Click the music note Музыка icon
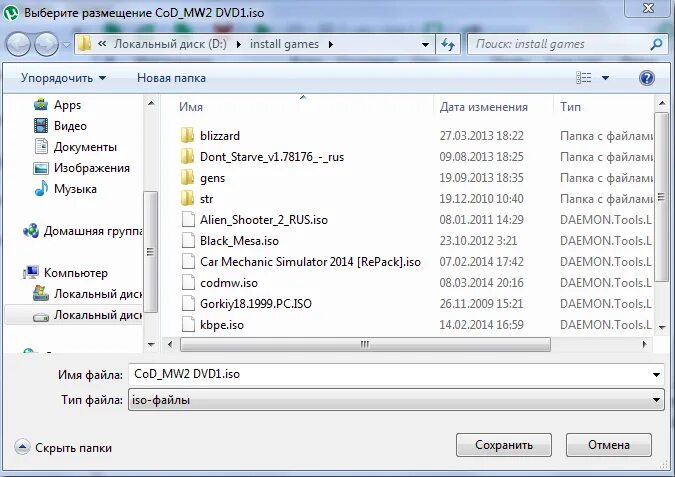This screenshot has height=477, width=675. (41, 189)
